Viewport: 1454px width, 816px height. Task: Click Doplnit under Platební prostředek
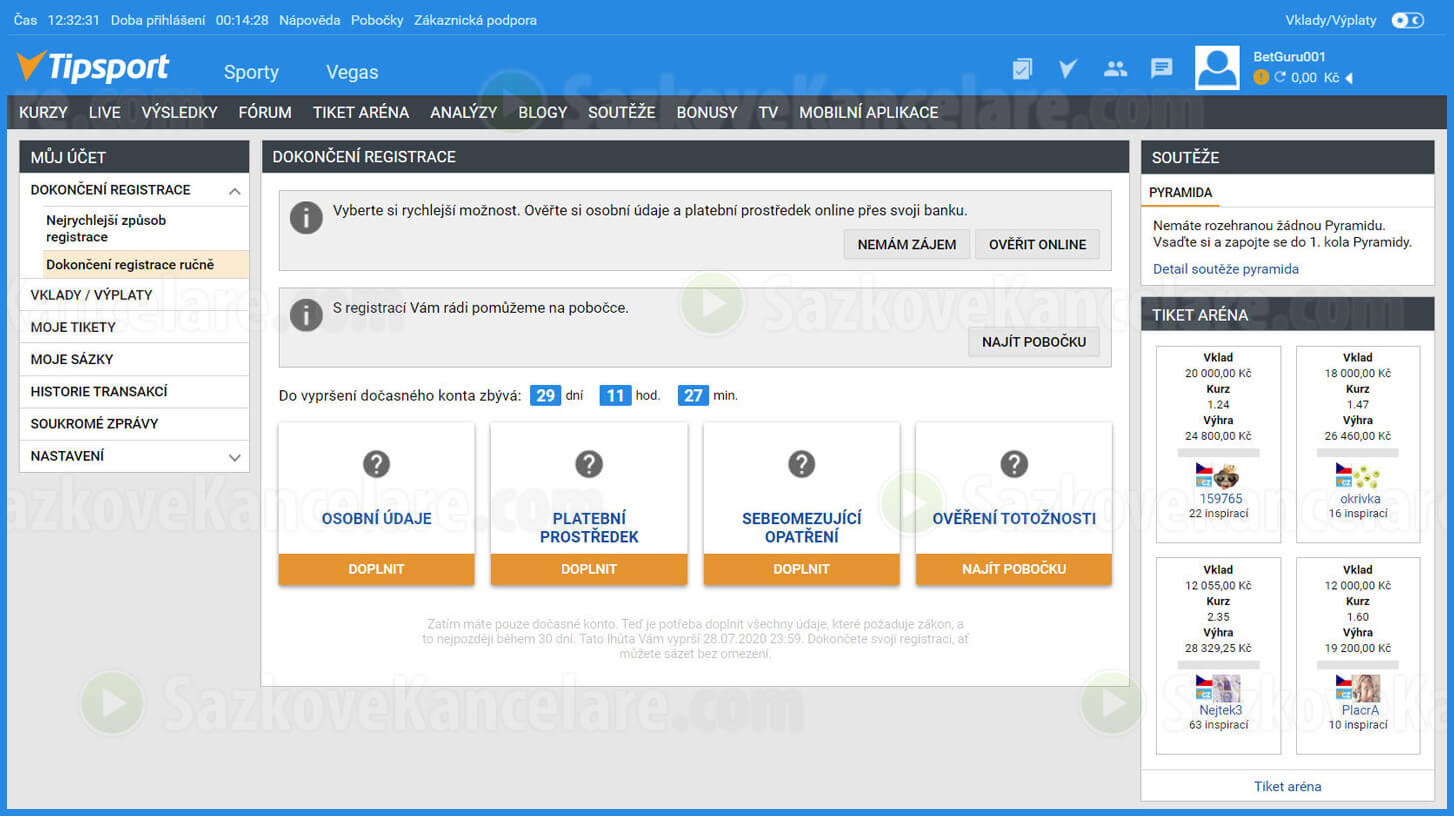click(x=589, y=569)
